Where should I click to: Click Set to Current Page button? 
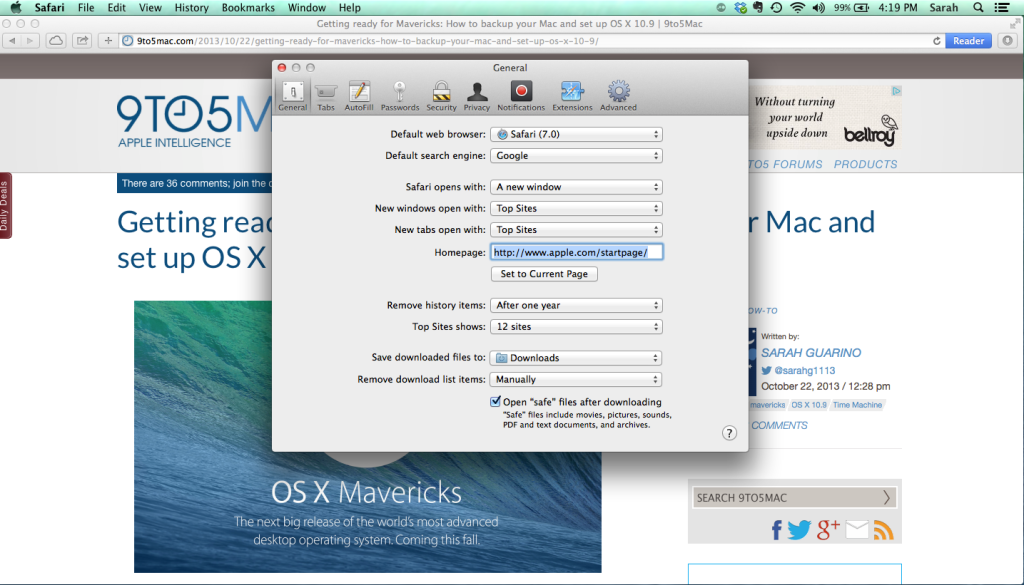544,274
